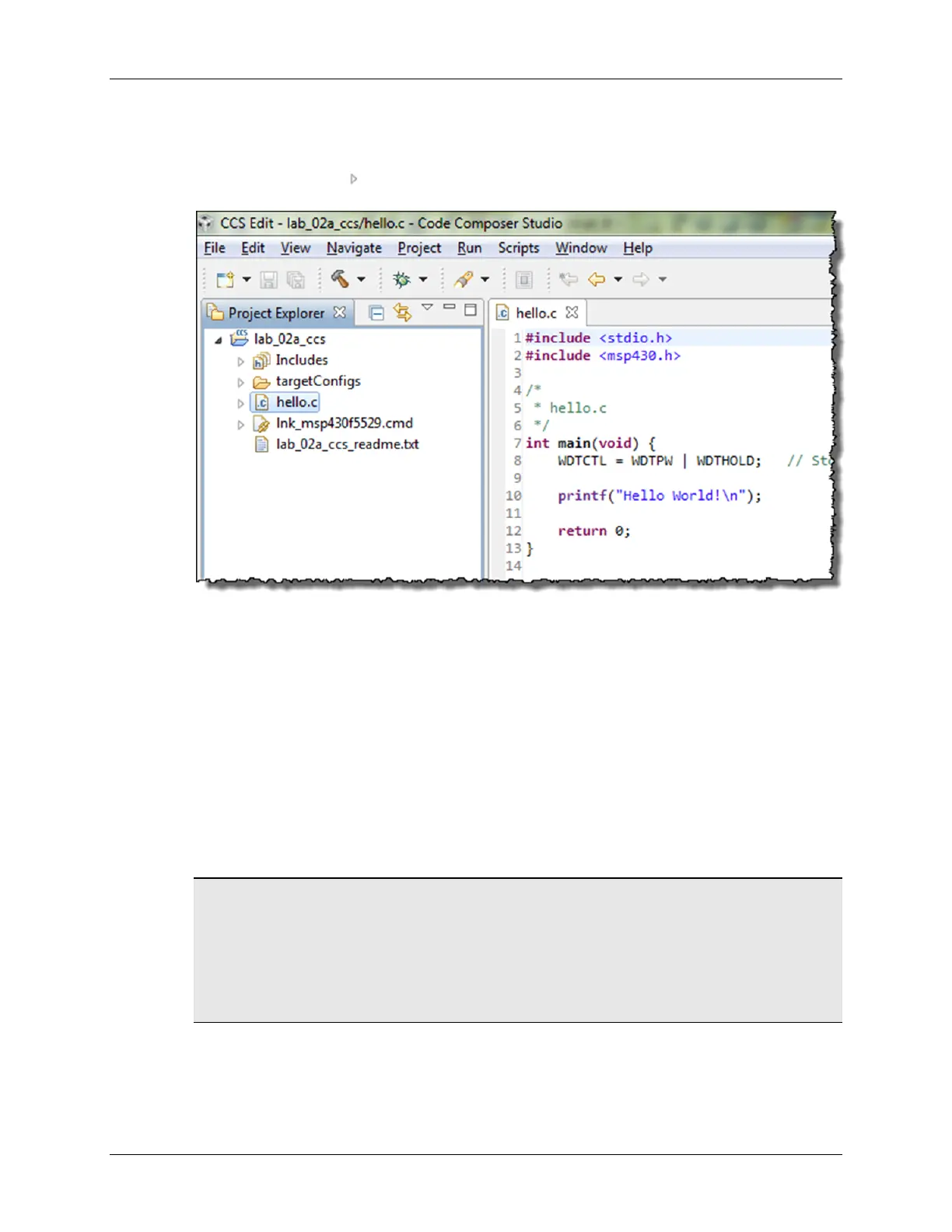The image size is (952, 1232).
Task: Click the pen-shaped toolbar icon beside the bug
Action: tap(464, 279)
